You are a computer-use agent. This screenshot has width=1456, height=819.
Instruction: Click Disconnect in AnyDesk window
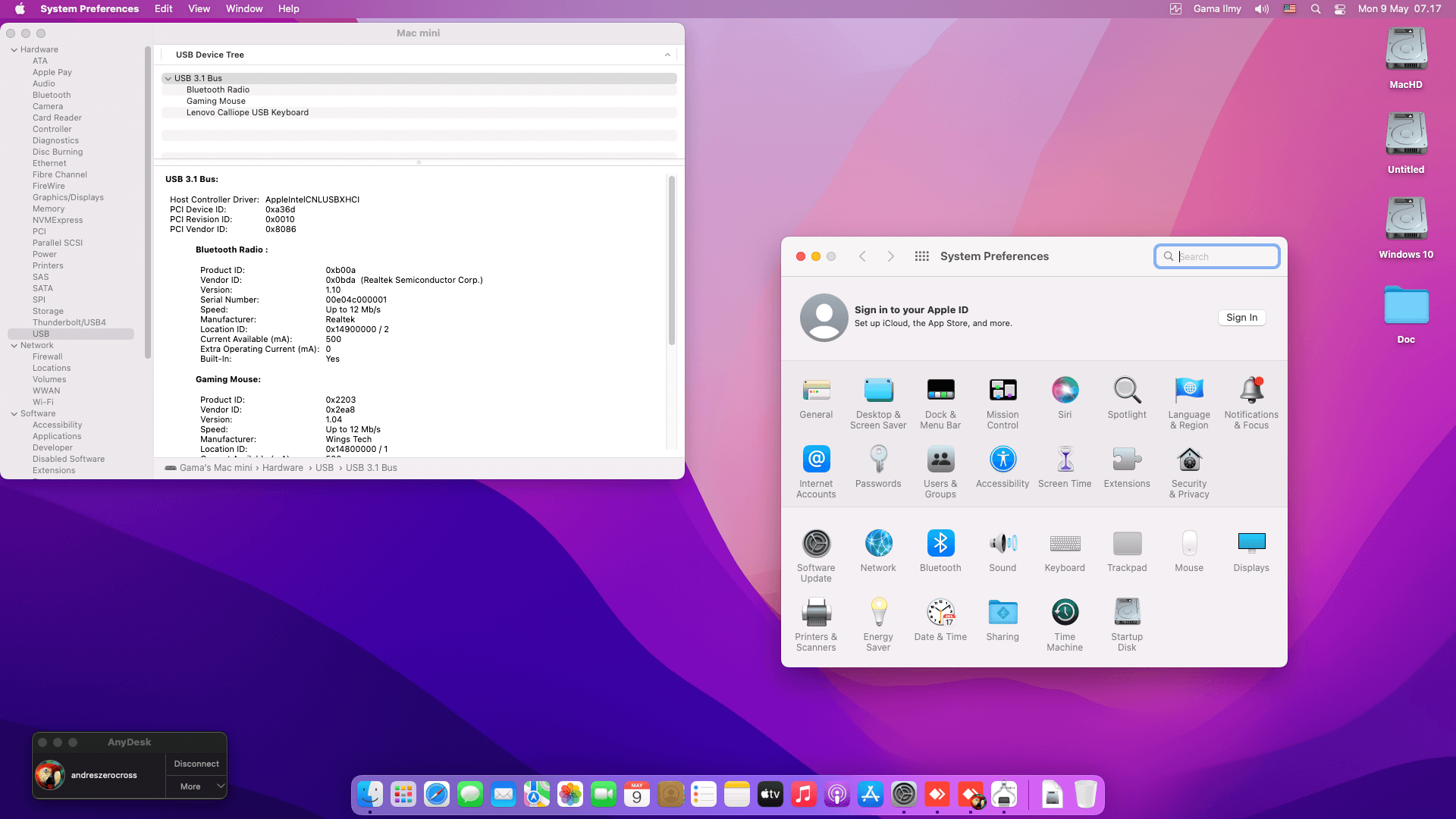coord(196,764)
